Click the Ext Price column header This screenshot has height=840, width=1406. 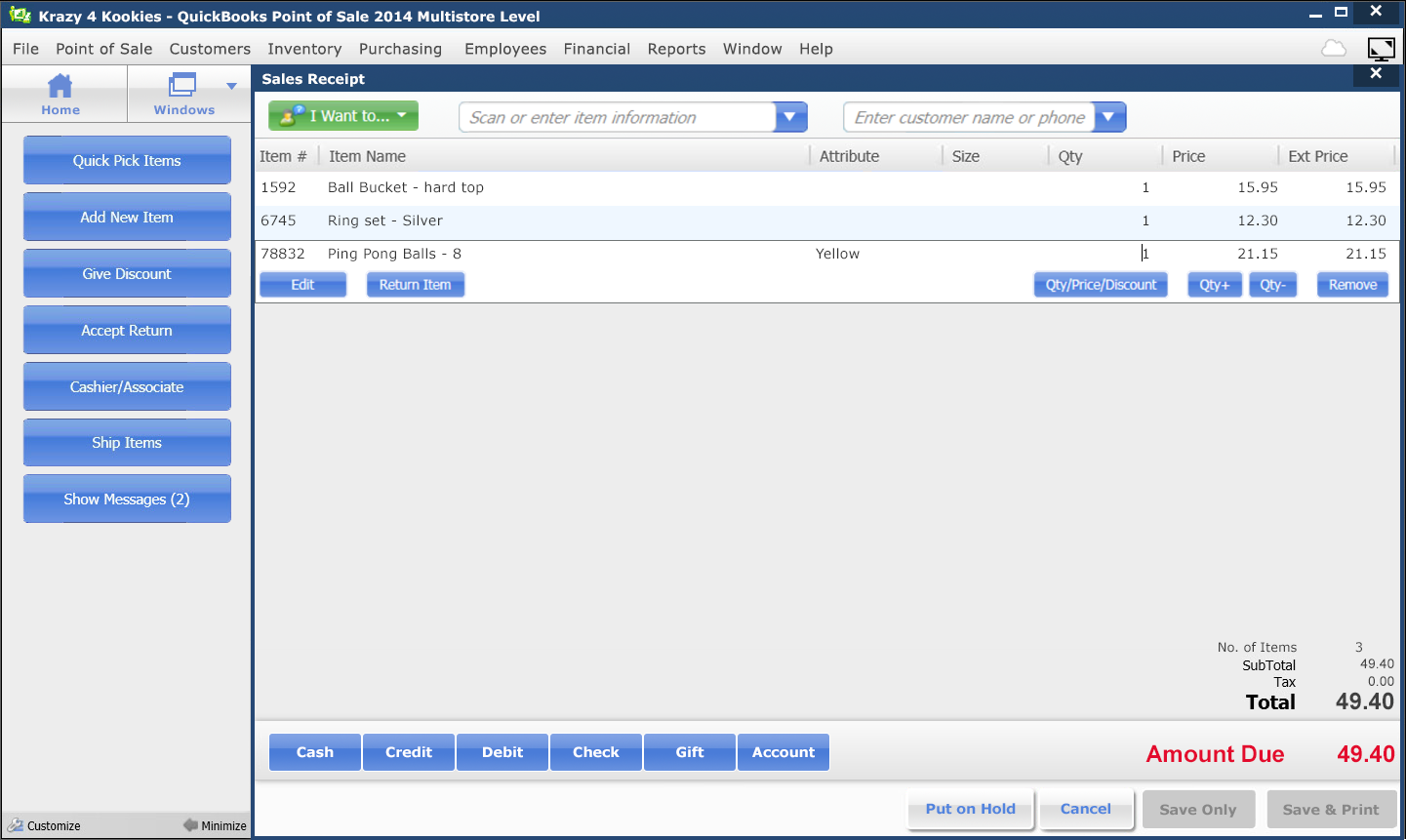1317,156
